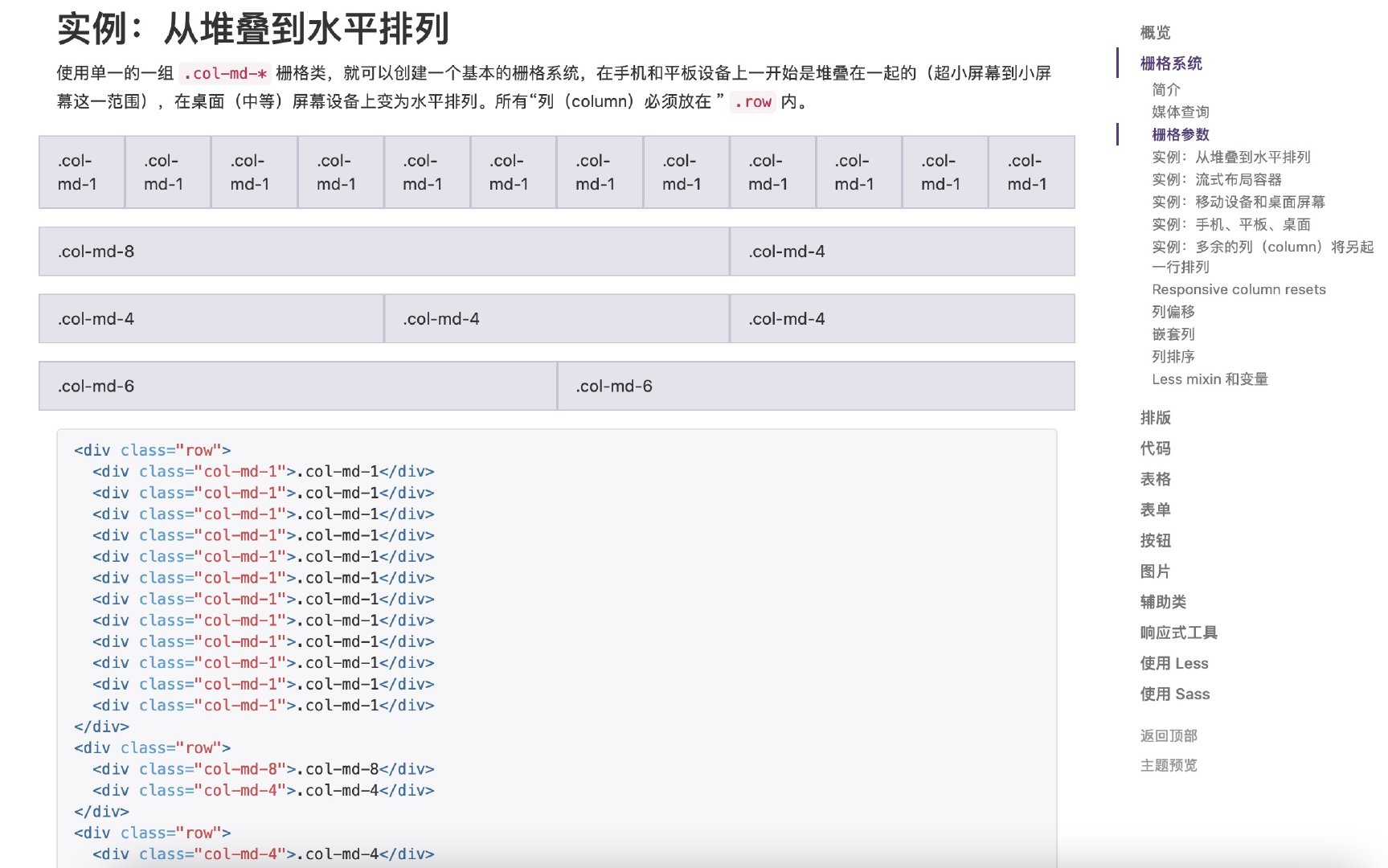Navigate to 图片 section
Viewport: 1388px width, 868px height.
point(1155,571)
